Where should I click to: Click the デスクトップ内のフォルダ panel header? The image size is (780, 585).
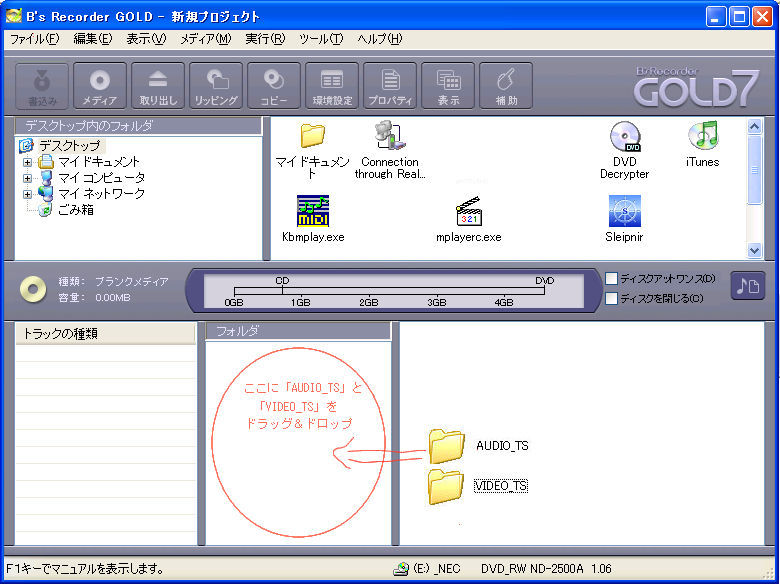[x=138, y=126]
